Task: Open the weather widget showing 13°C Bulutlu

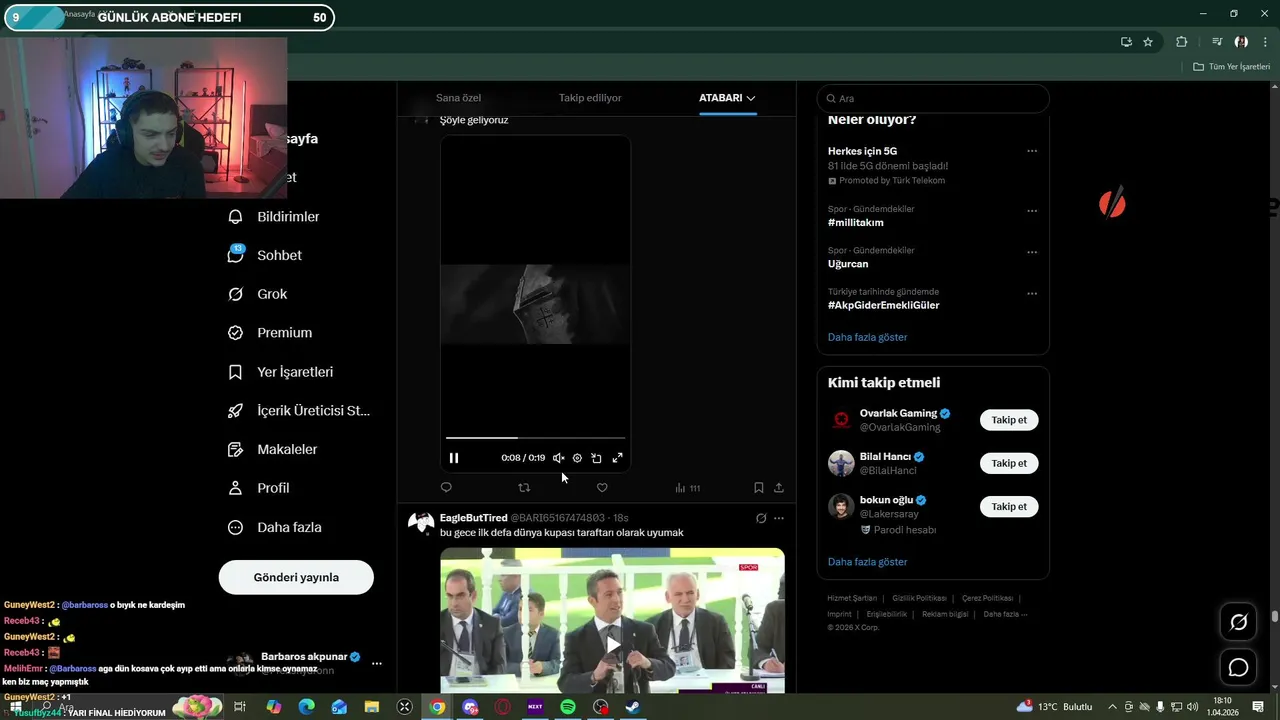Action: coord(1054,707)
